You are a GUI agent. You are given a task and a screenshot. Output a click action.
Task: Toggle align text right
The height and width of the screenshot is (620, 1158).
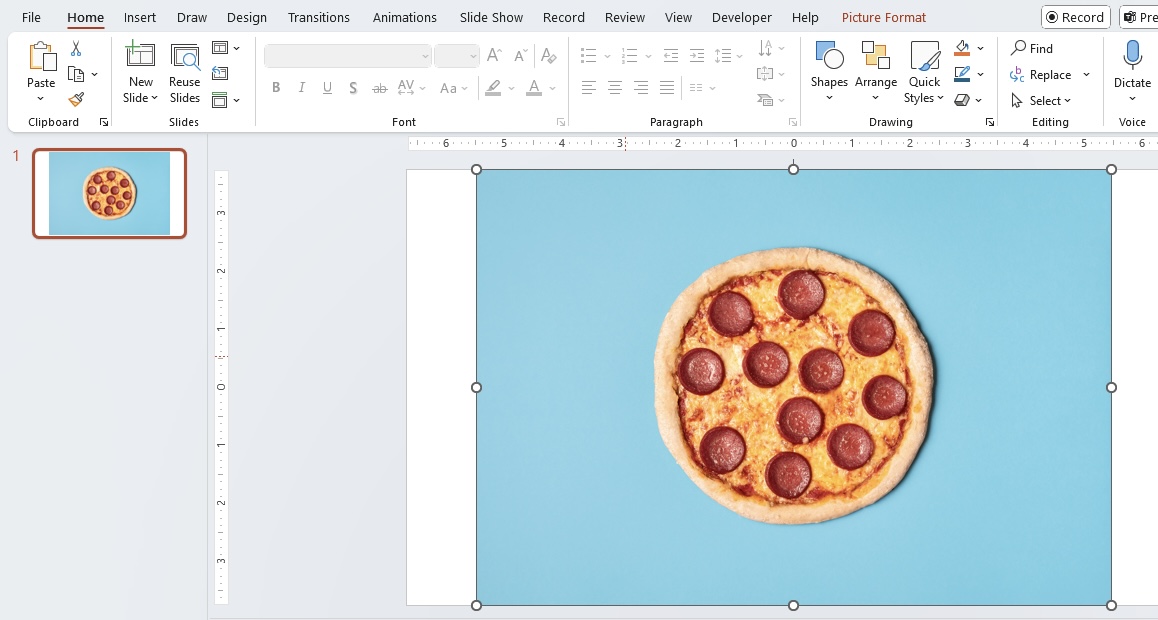(x=641, y=88)
